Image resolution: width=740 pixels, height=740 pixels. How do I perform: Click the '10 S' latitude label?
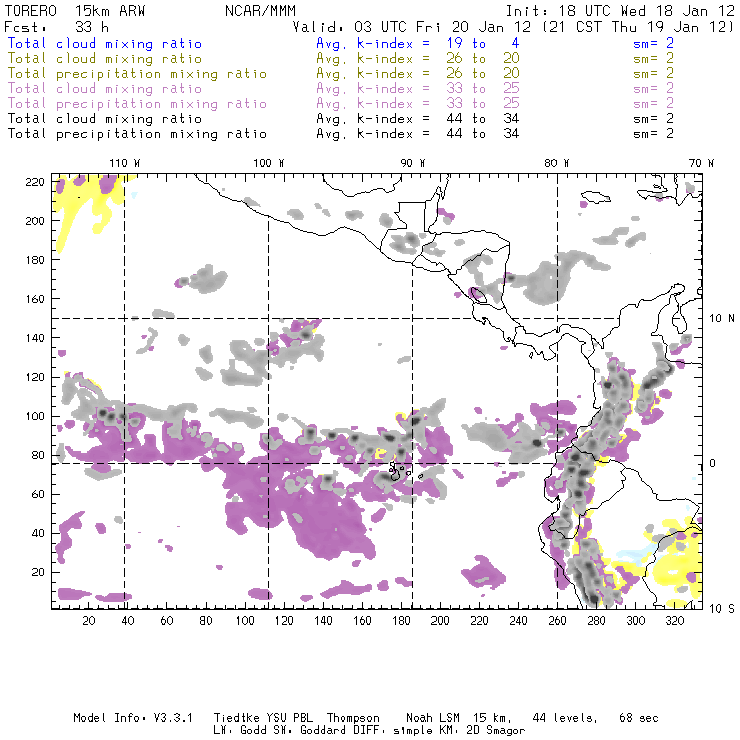(x=722, y=609)
